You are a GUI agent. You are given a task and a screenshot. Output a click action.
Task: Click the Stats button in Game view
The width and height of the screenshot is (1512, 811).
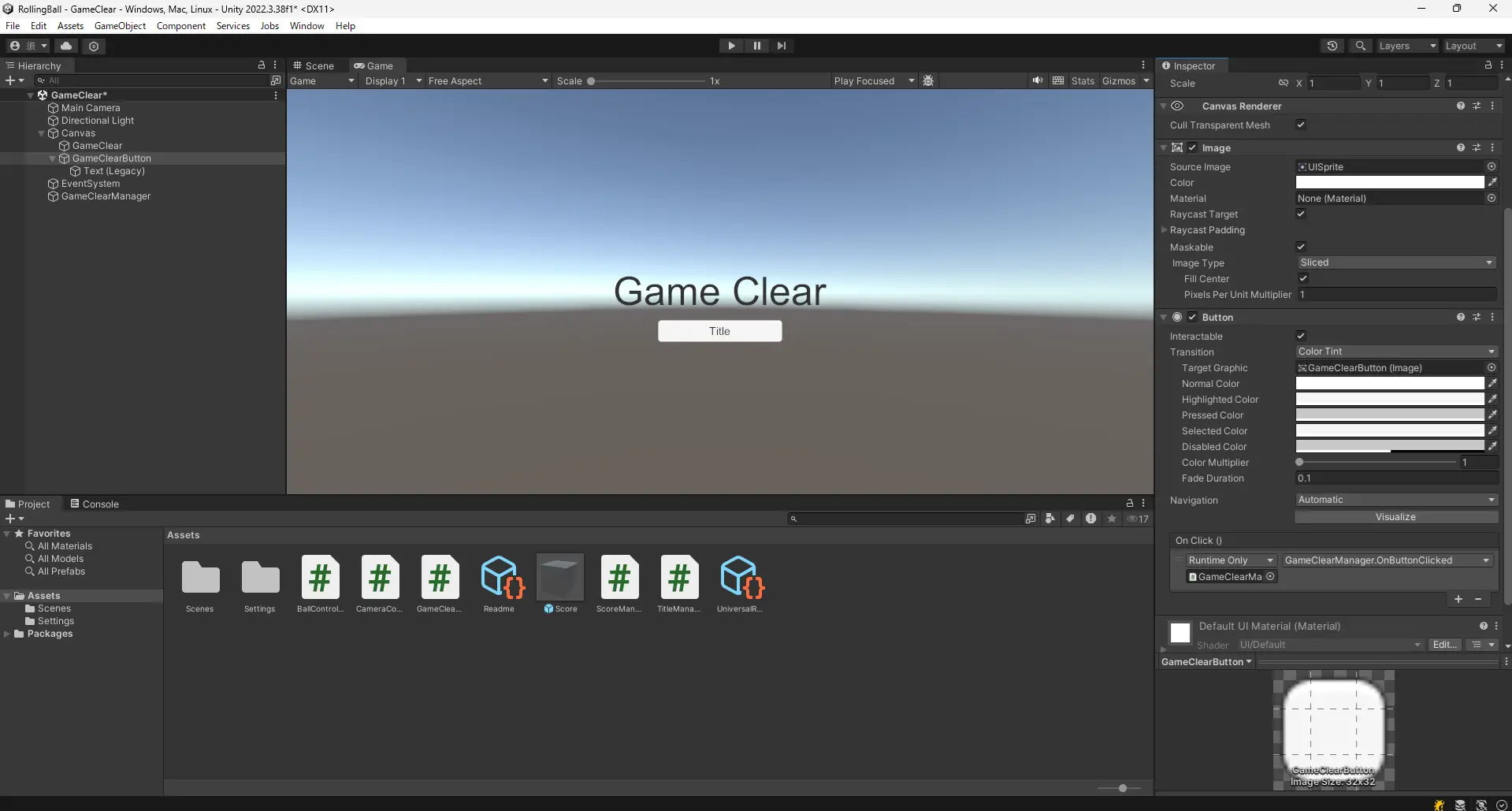tap(1083, 81)
